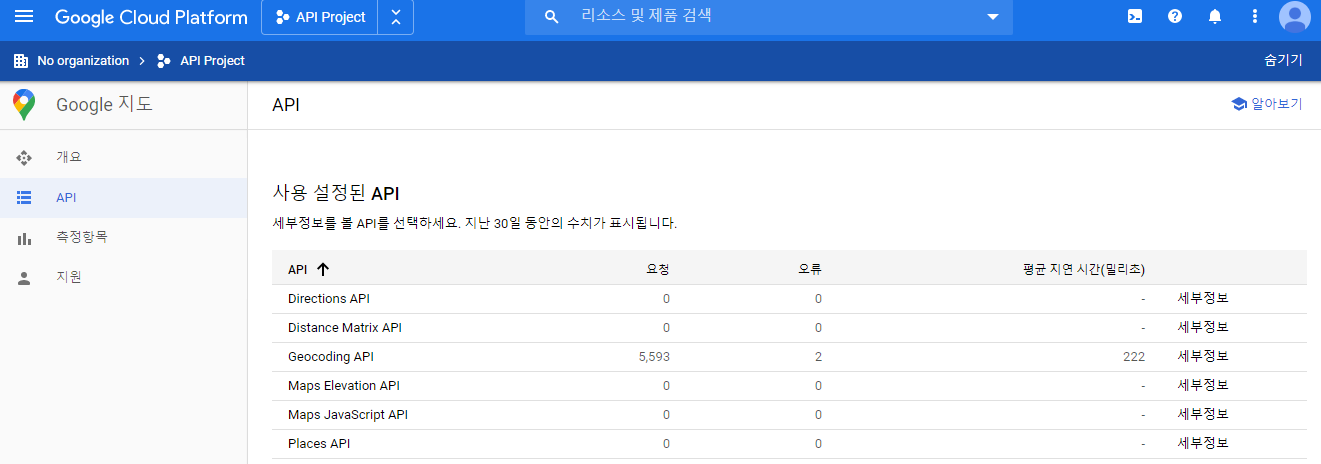Click the 개요 overview icon
This screenshot has height=464, width=1321.
(x=25, y=158)
